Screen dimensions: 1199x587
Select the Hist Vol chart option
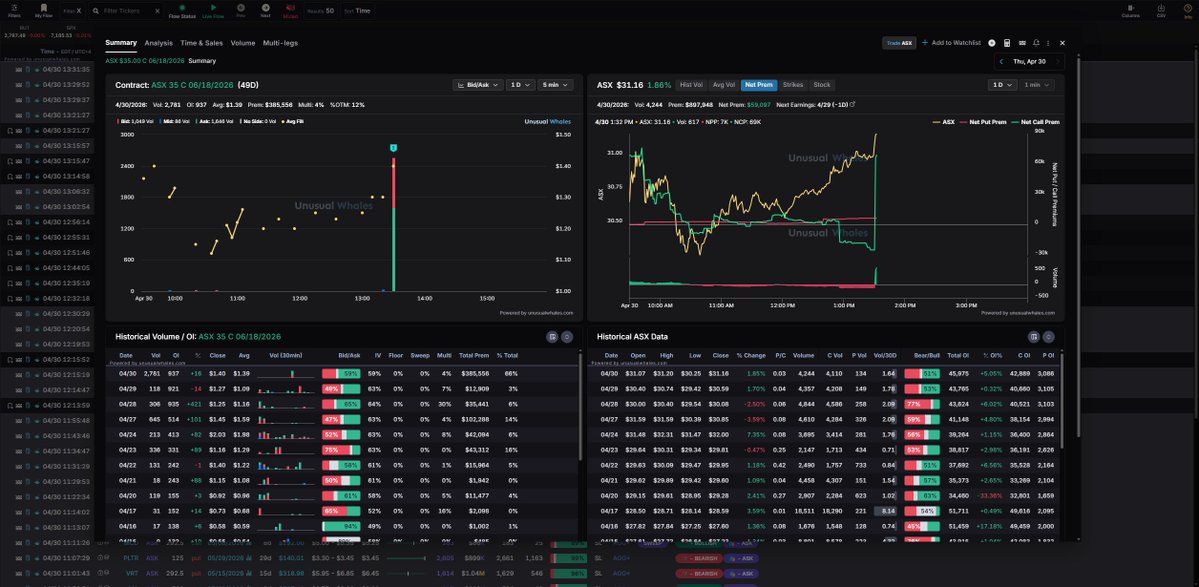(690, 85)
